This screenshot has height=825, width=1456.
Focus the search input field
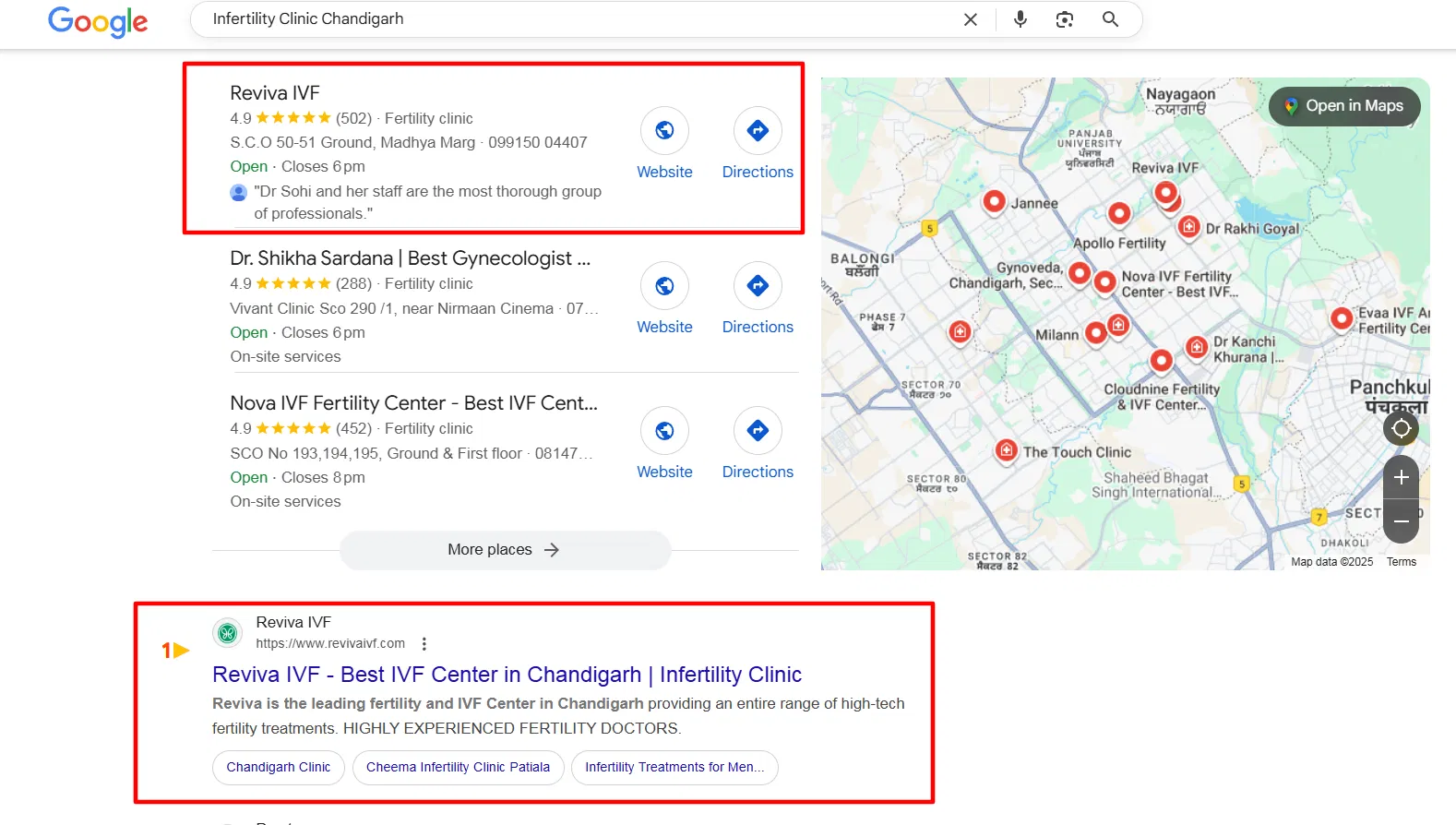click(572, 19)
